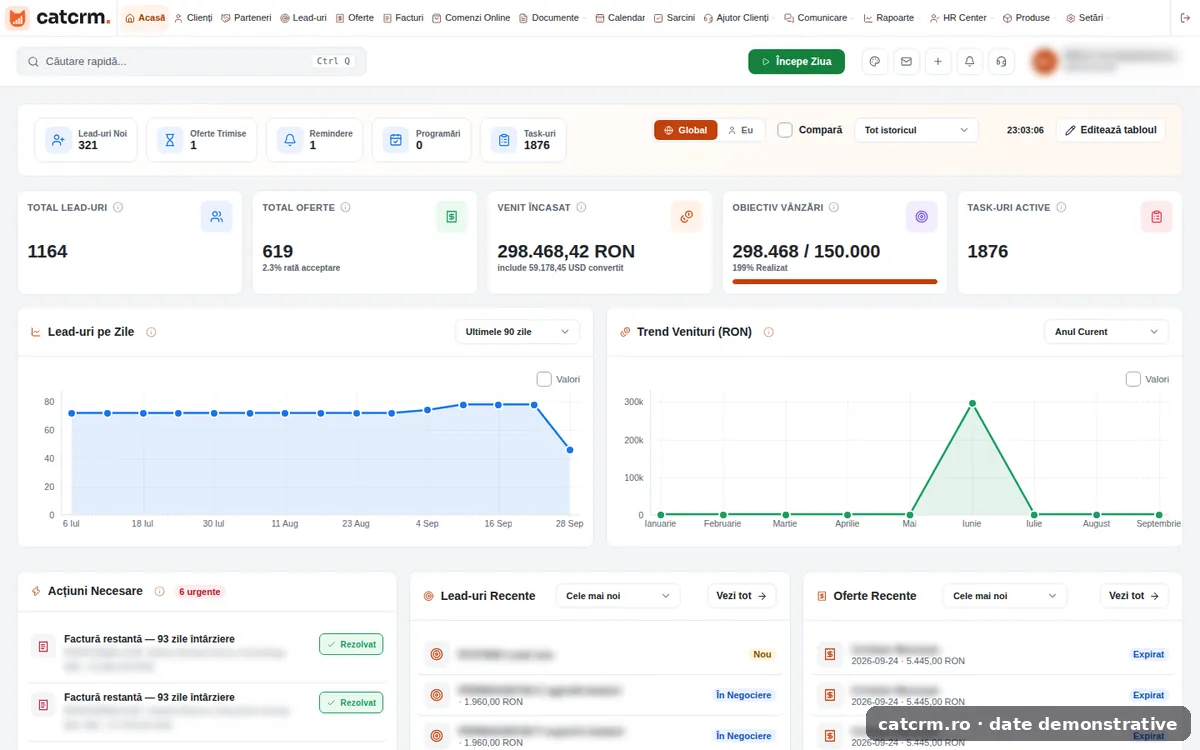Go to the Acasă tab
This screenshot has width=1200, height=750.
[x=146, y=18]
